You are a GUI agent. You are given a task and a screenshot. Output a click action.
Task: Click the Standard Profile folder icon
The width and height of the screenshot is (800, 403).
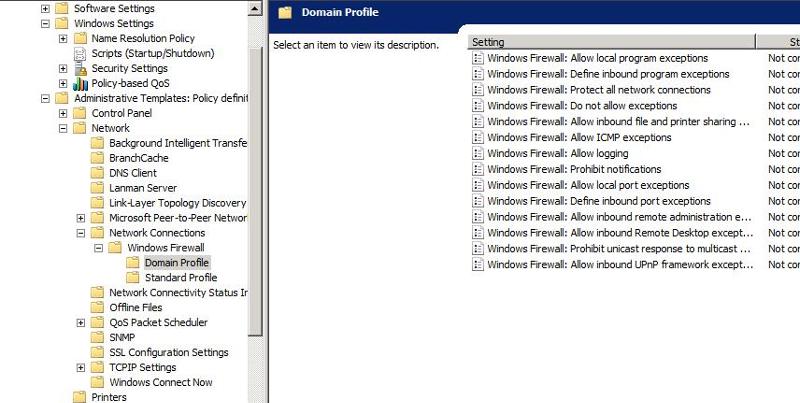tap(133, 278)
